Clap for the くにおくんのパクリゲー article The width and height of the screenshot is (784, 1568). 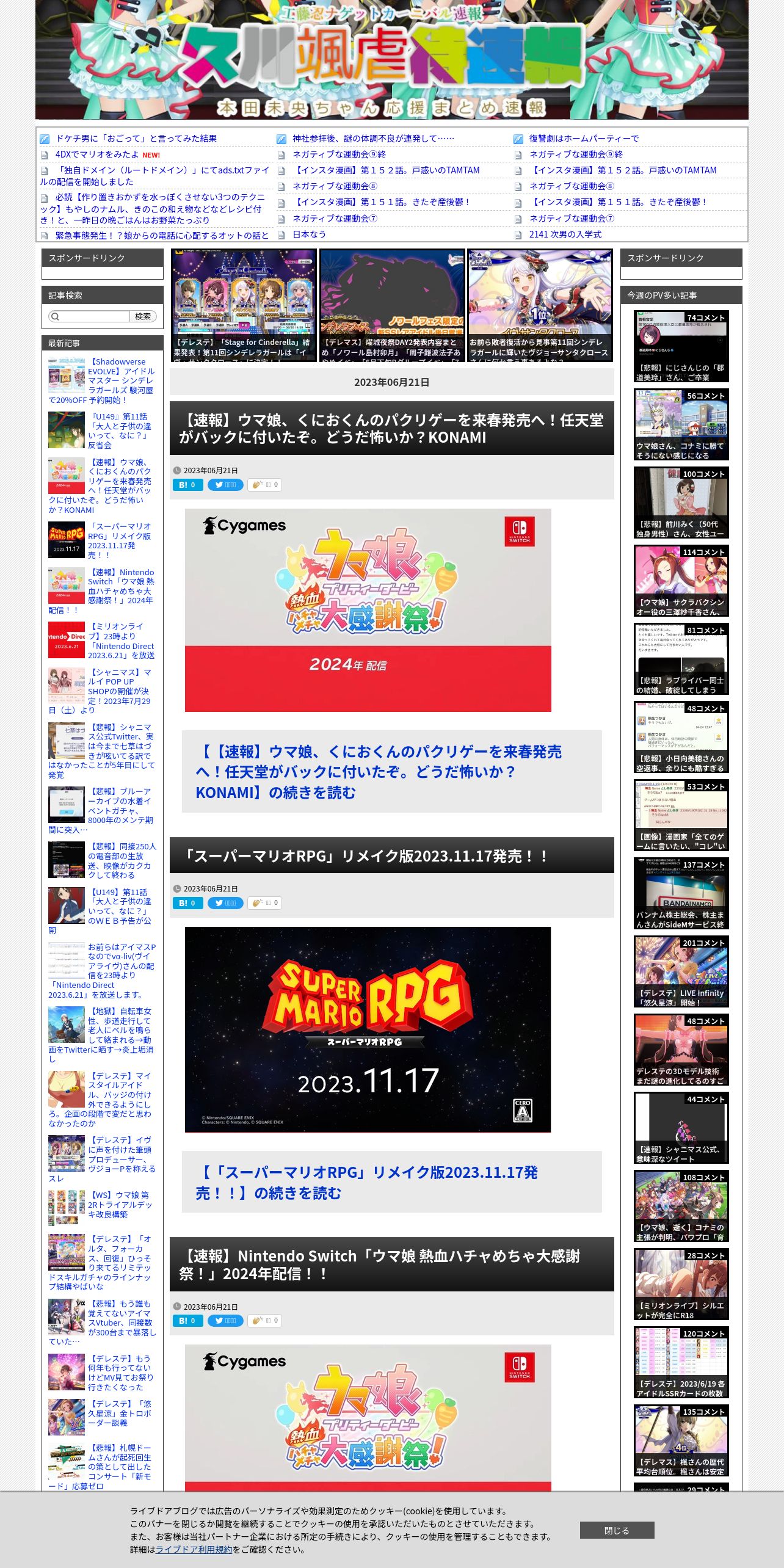coord(264,485)
